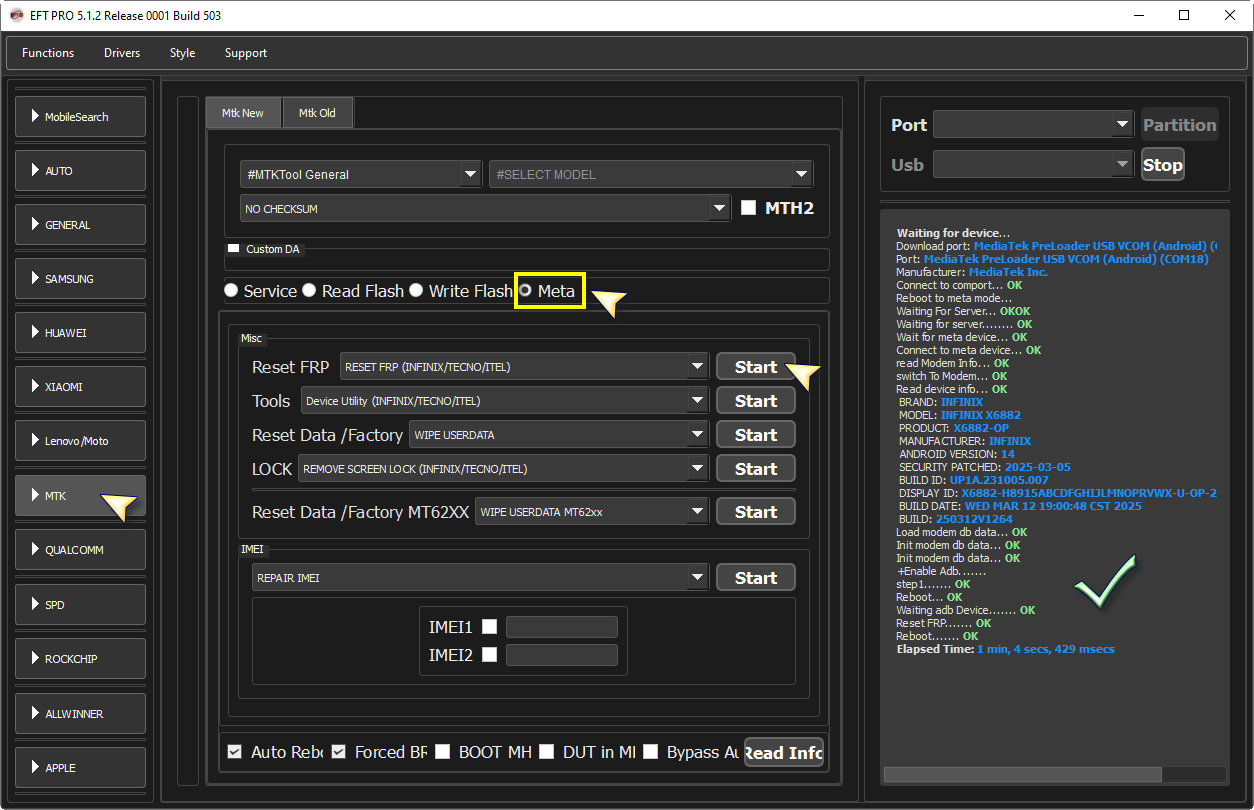Open the Support menu
1254x810 pixels.
(246, 53)
